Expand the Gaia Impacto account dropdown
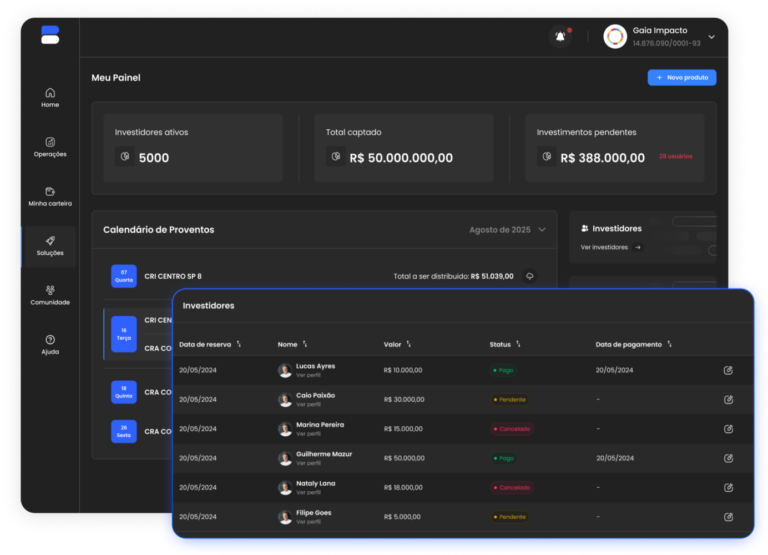768x555 pixels. coord(712,37)
